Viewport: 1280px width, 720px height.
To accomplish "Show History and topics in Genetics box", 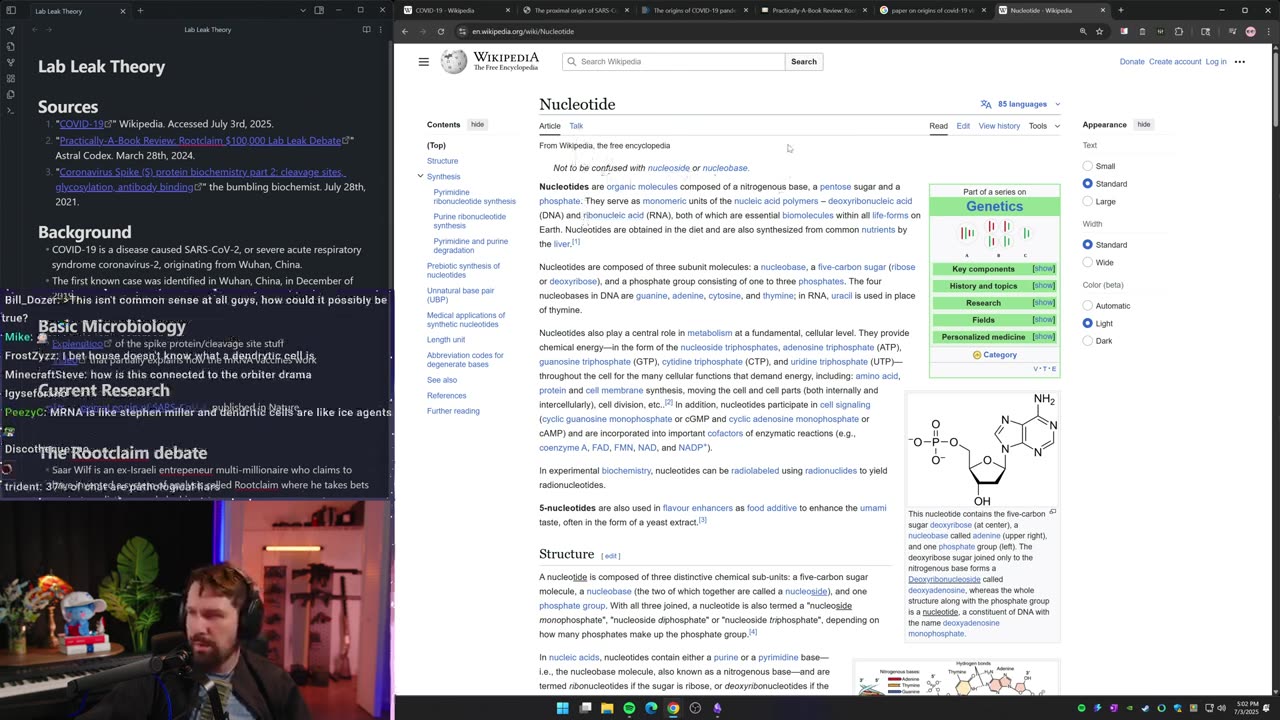I will (x=1043, y=286).
